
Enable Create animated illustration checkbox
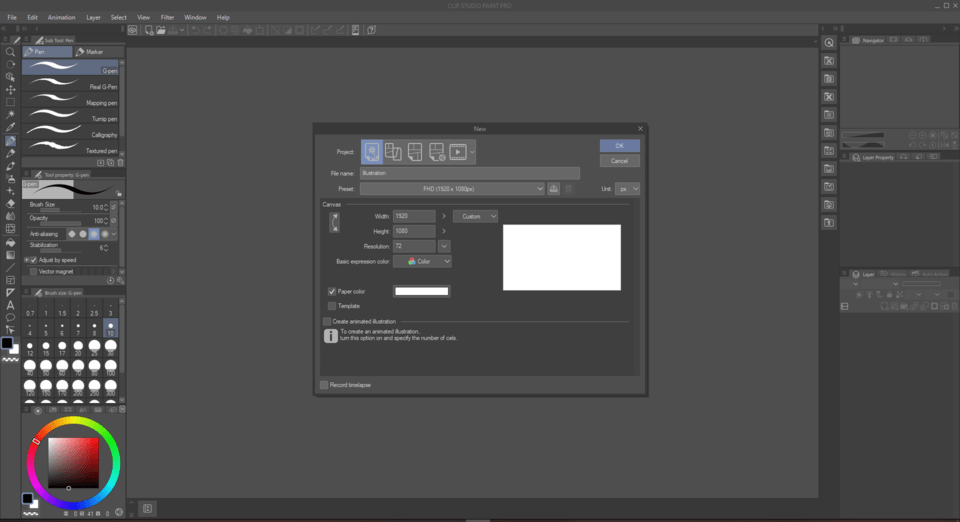pyautogui.click(x=326, y=321)
